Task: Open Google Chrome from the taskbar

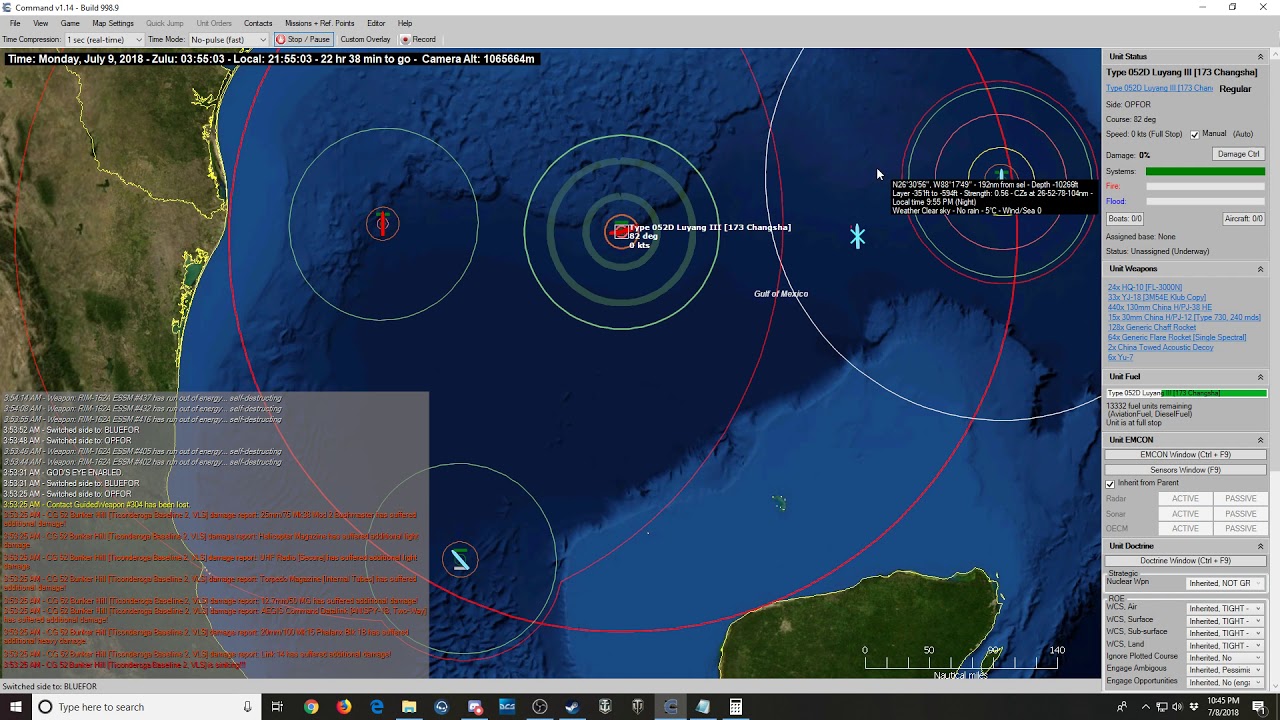Action: (x=311, y=707)
